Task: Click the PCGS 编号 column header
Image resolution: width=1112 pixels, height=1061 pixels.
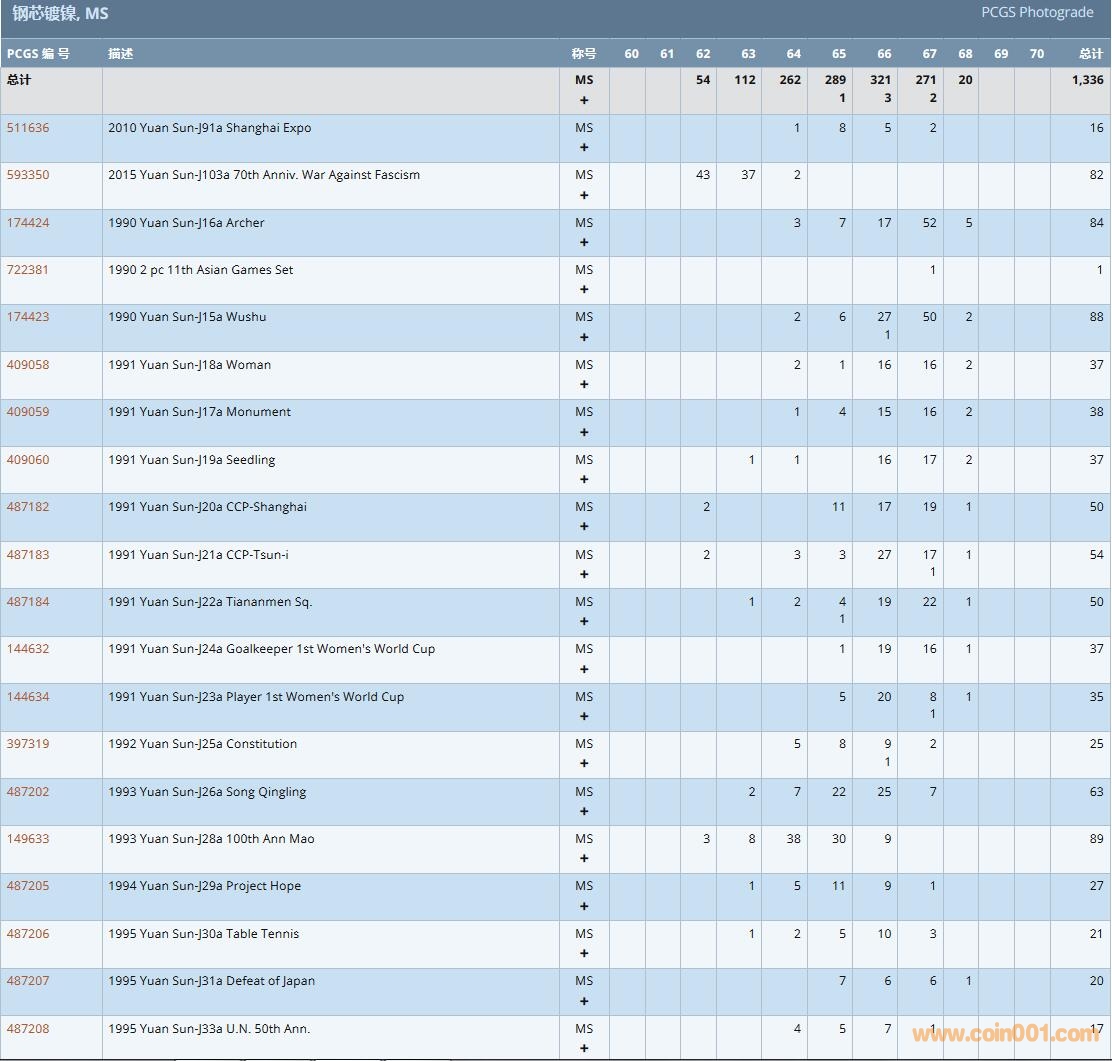Action: click(38, 54)
